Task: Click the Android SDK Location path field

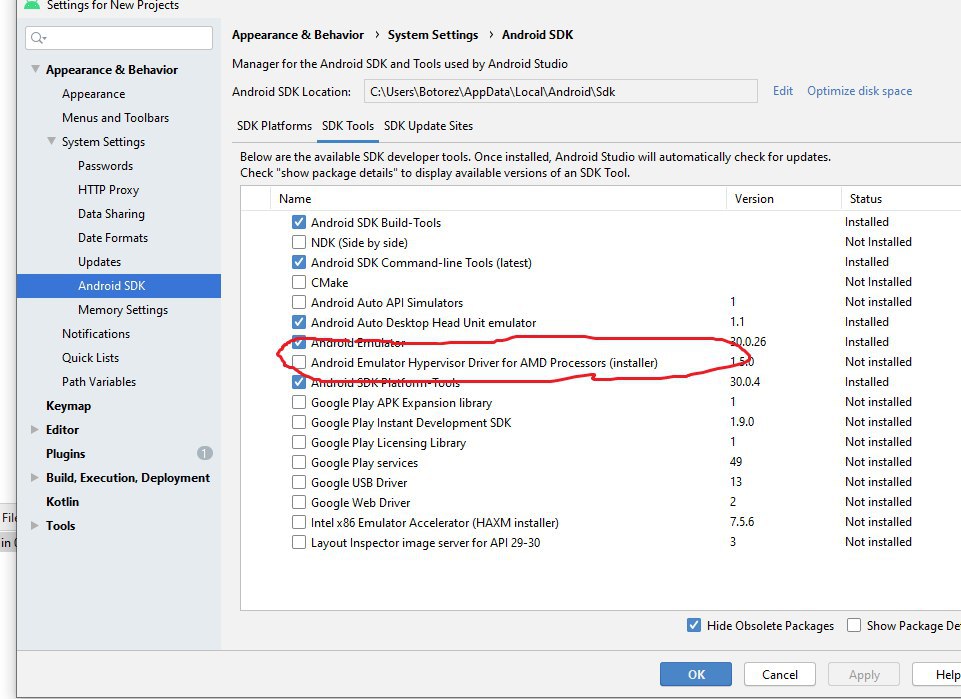Action: tap(560, 91)
